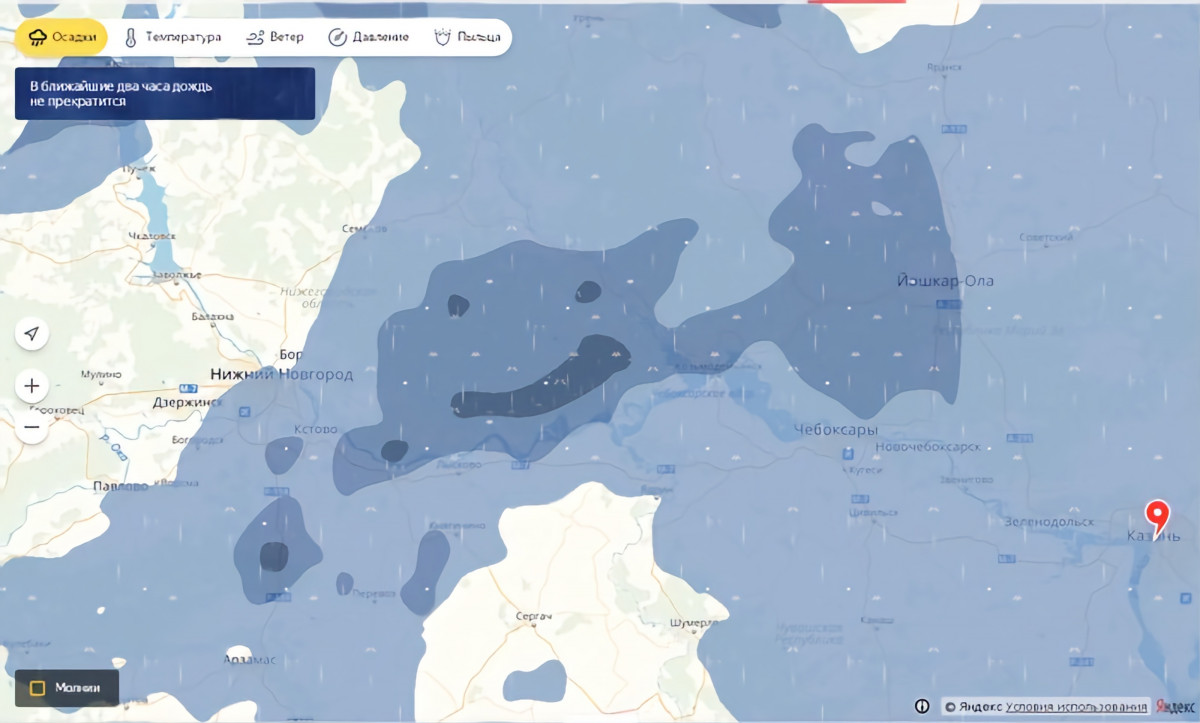
Task: Click the Сергач town label
Action: (532, 616)
